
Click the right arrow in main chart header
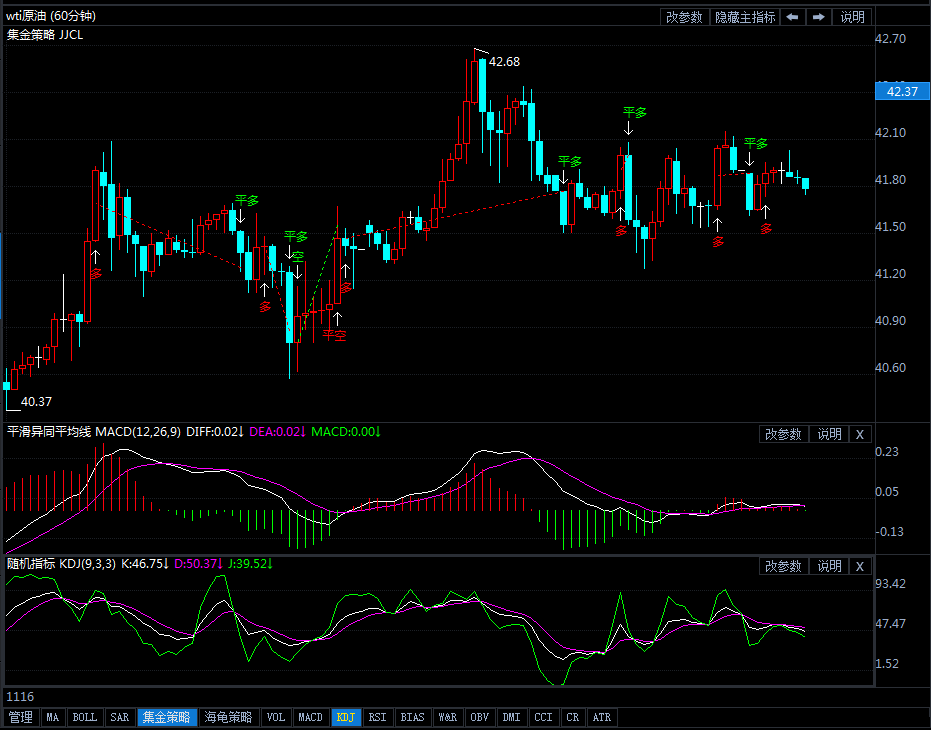(x=818, y=17)
